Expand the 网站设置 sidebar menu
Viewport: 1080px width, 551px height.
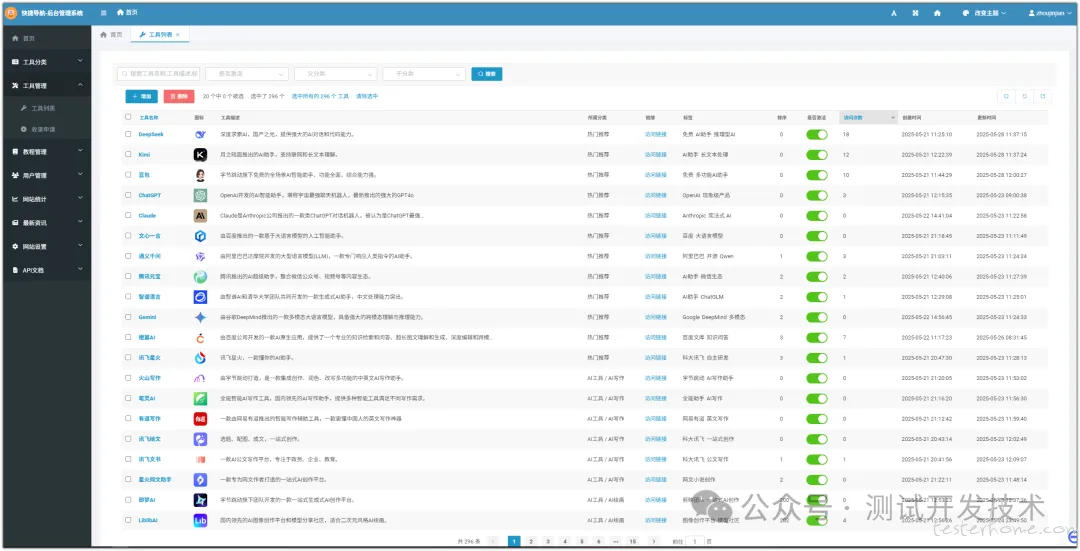47,247
